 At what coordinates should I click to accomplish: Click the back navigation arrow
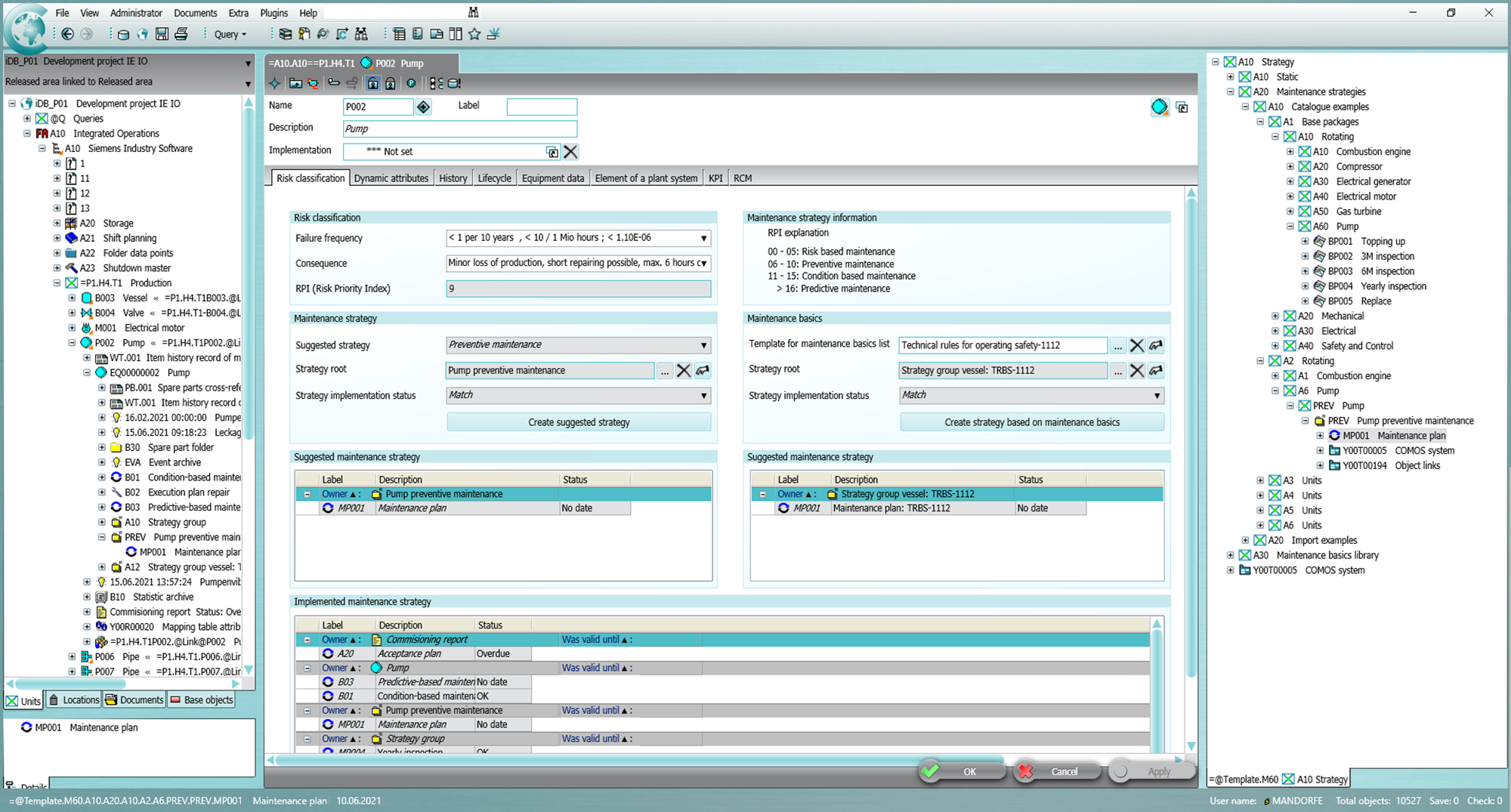(68, 34)
